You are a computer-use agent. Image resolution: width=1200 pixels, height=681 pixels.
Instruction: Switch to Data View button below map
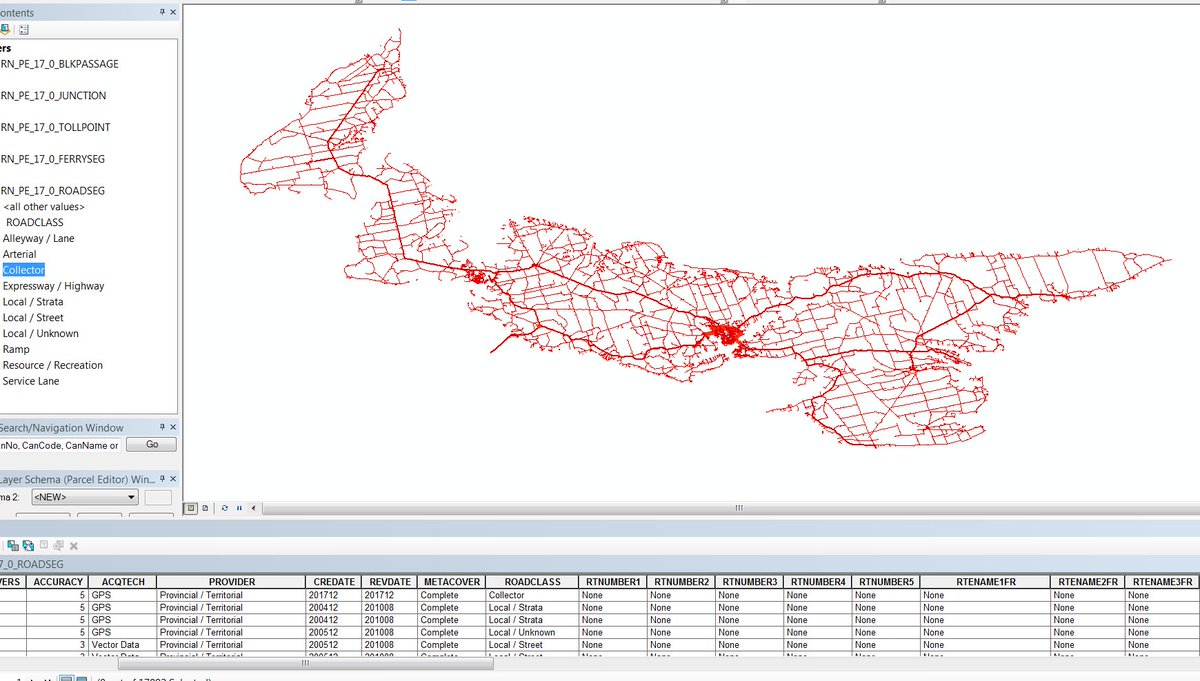191,508
